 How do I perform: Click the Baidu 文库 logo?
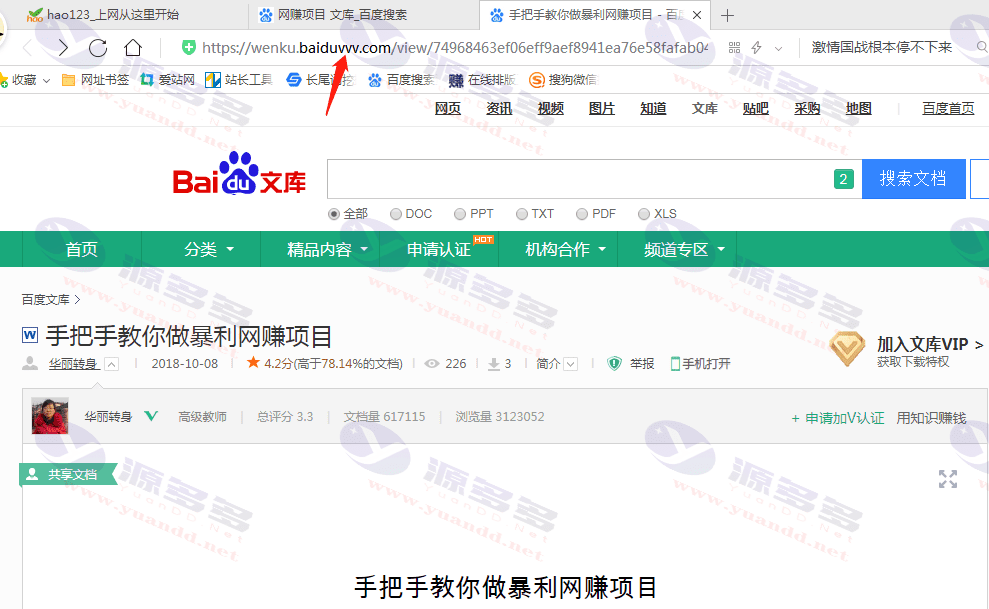(x=239, y=175)
